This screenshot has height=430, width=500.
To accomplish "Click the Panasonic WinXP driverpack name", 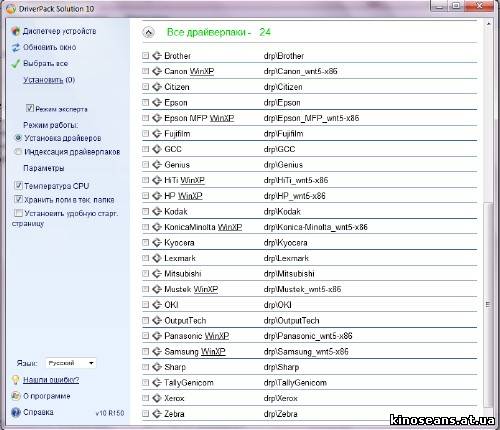I will click(x=197, y=336).
